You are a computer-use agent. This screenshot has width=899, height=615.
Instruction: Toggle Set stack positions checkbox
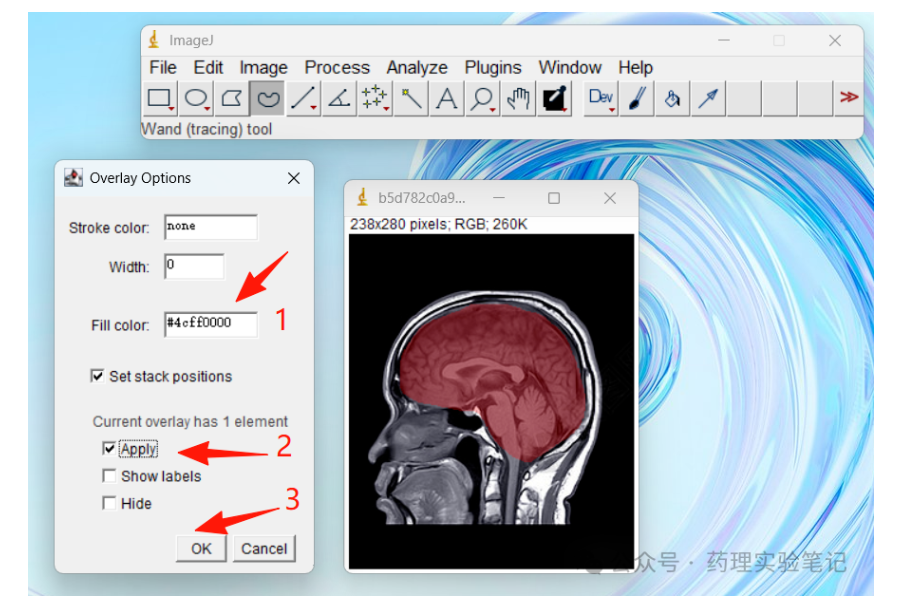point(97,376)
